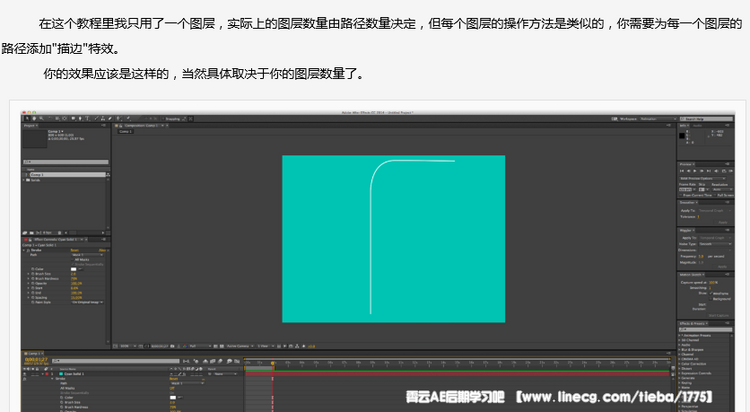Click Color swatch in Effect Controls
Image resolution: width=750 pixels, height=412 pixels.
coord(74,269)
